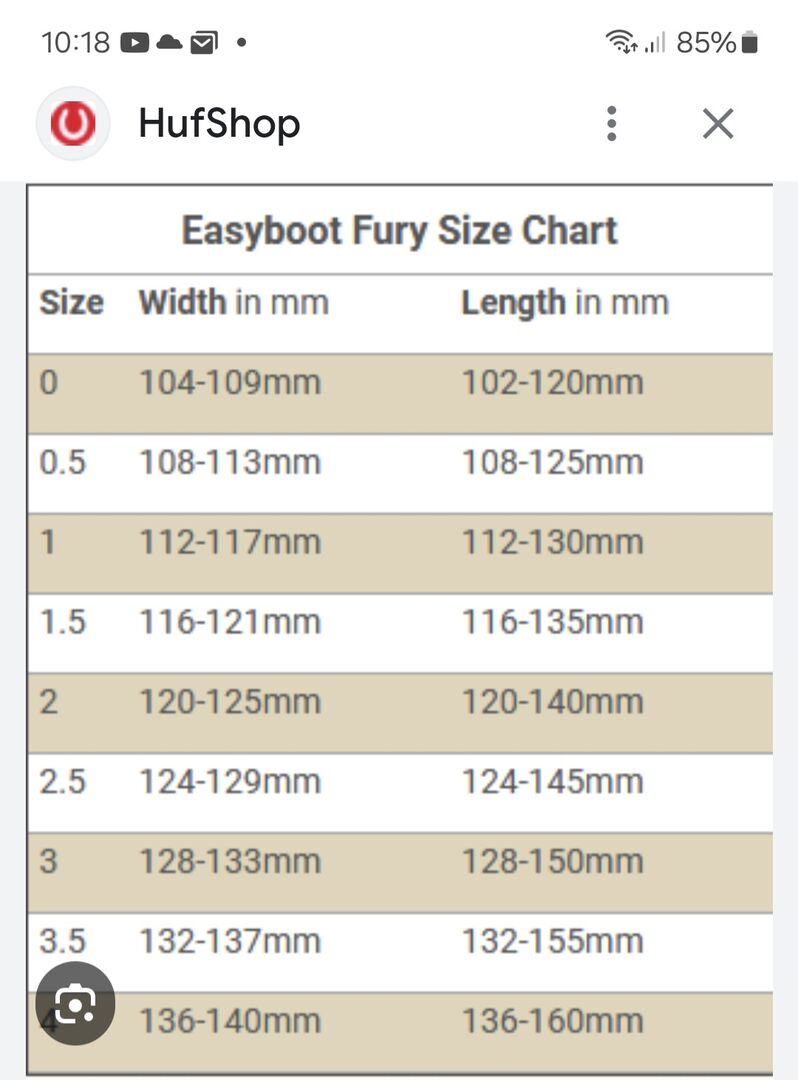The height and width of the screenshot is (1080, 798).
Task: Tap the Size column header
Action: point(71,302)
